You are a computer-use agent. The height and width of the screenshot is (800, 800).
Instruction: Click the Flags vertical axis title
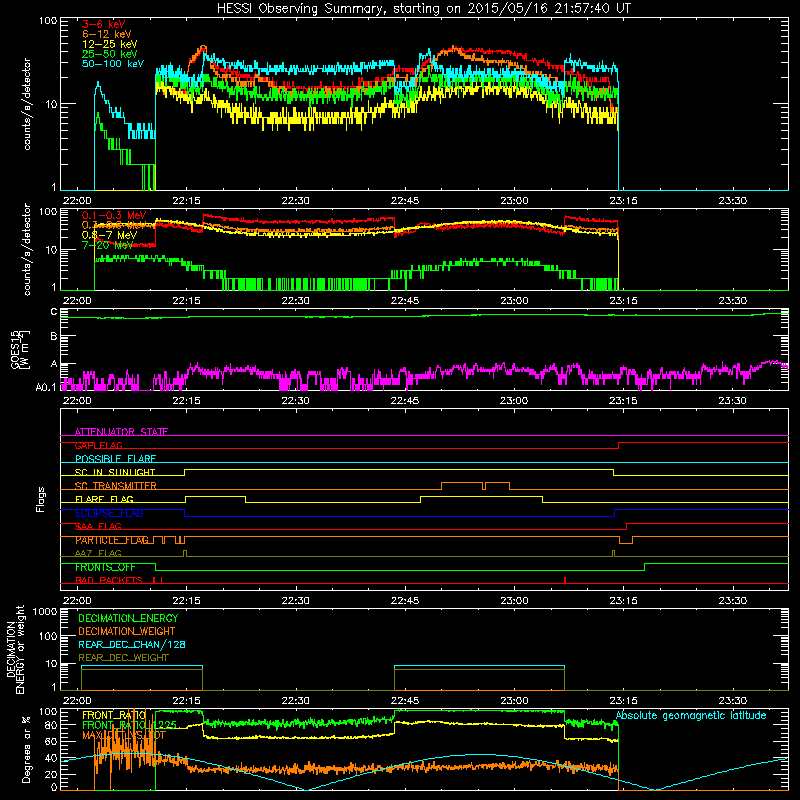40,499
